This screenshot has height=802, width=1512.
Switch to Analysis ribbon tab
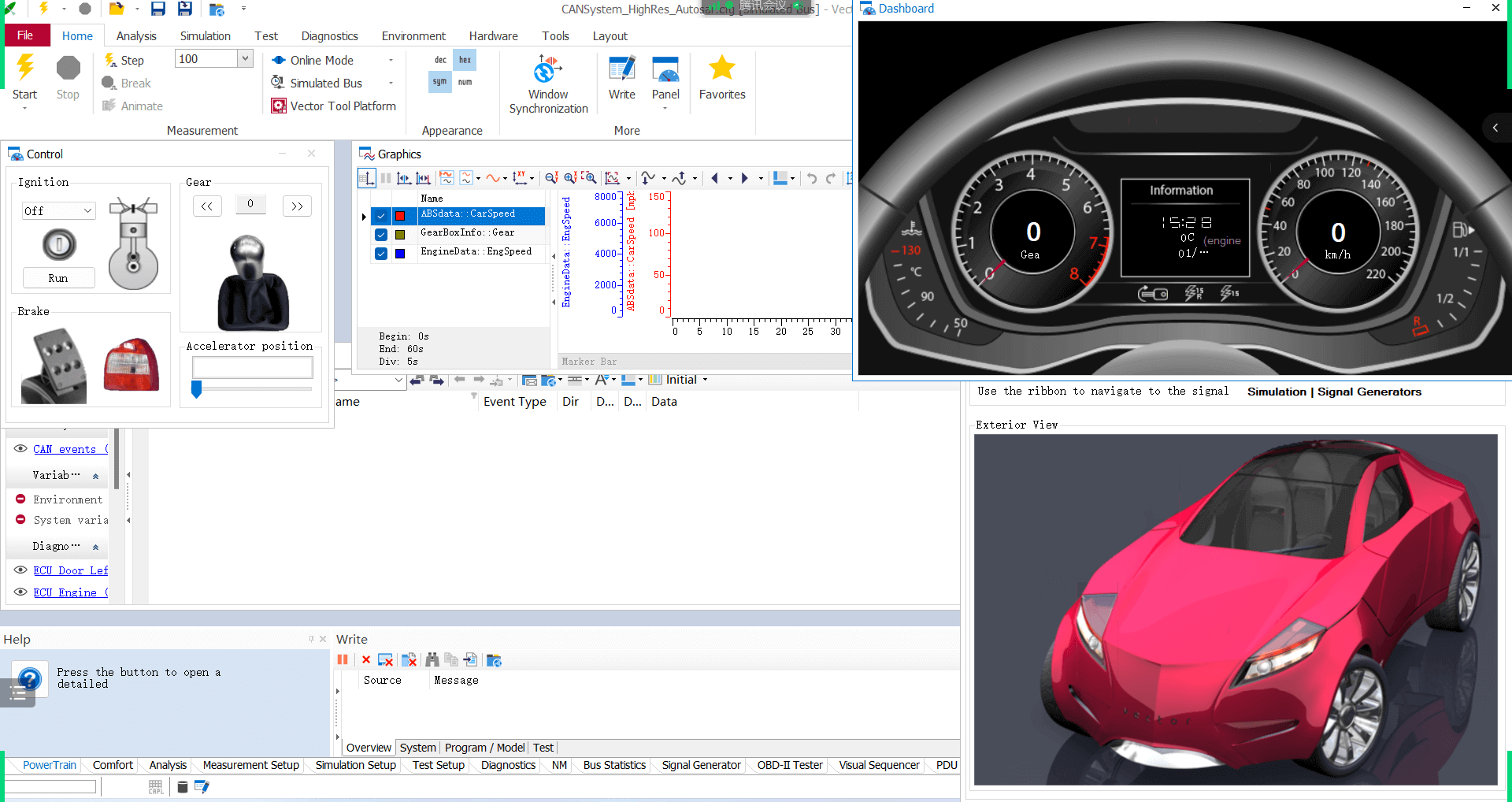click(x=136, y=35)
